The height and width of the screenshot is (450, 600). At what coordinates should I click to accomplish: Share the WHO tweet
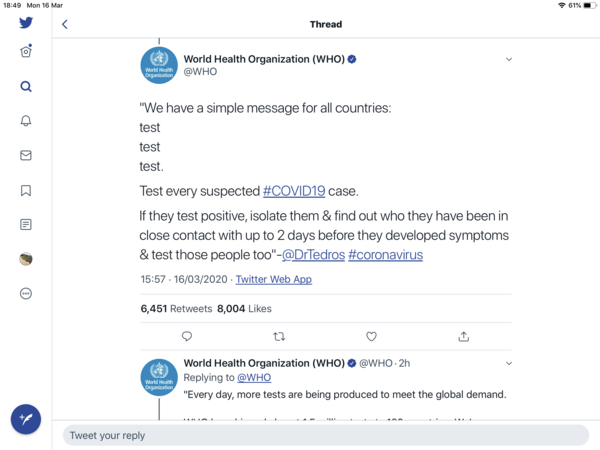pyautogui.click(x=463, y=337)
